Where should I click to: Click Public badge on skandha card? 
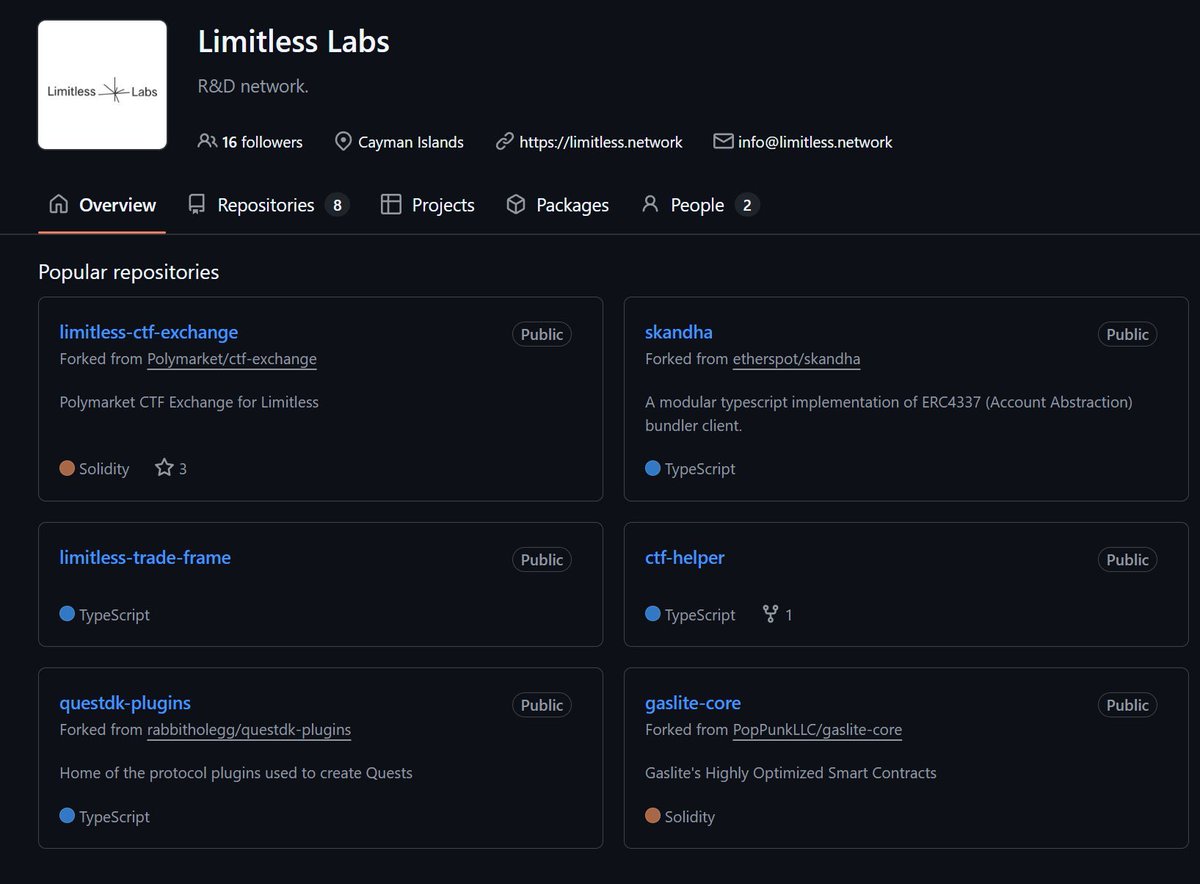point(1128,334)
